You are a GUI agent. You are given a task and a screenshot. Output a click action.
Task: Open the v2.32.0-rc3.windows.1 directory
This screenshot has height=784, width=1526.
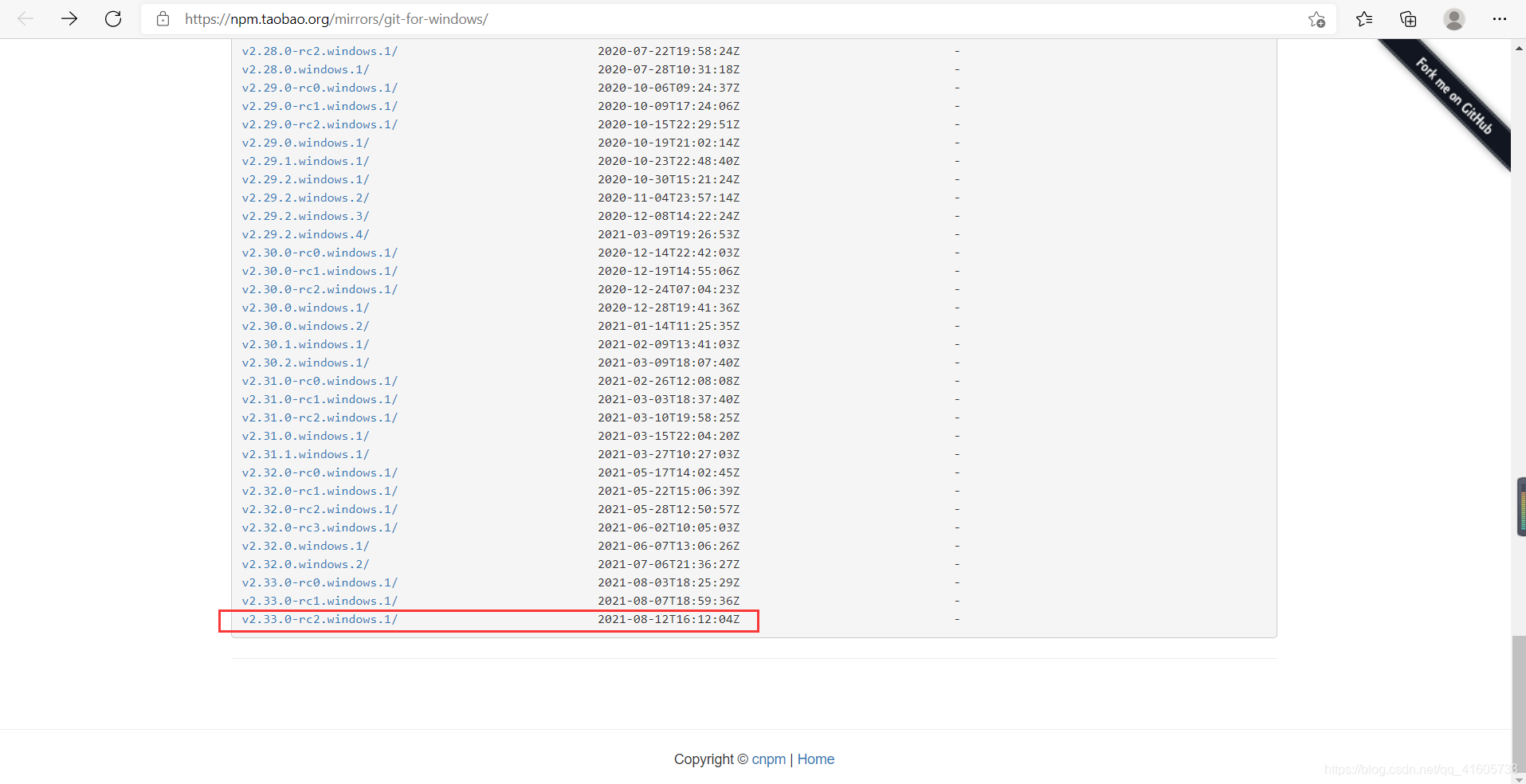pyautogui.click(x=320, y=527)
